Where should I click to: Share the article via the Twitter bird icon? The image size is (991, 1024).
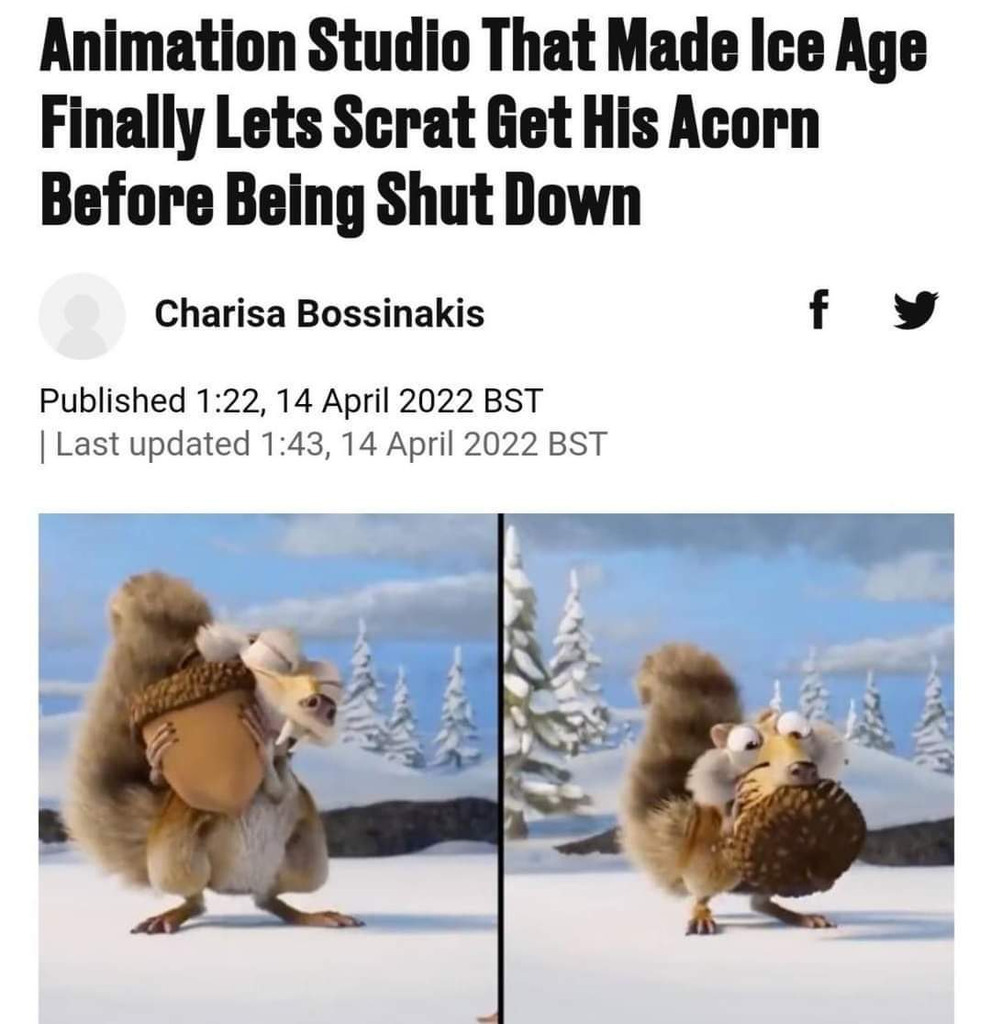click(x=915, y=310)
